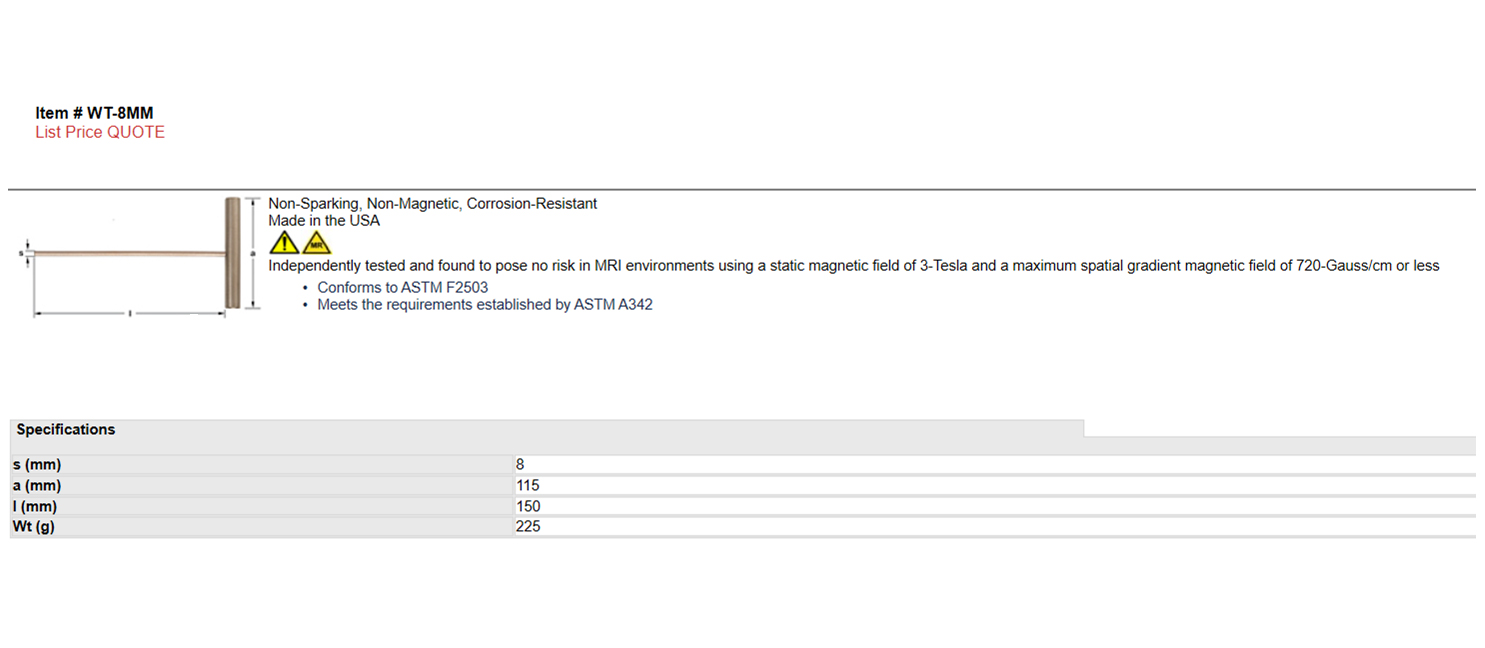The image size is (1485, 648).
Task: Click the wrench handle in the diagram
Action: [x=232, y=253]
